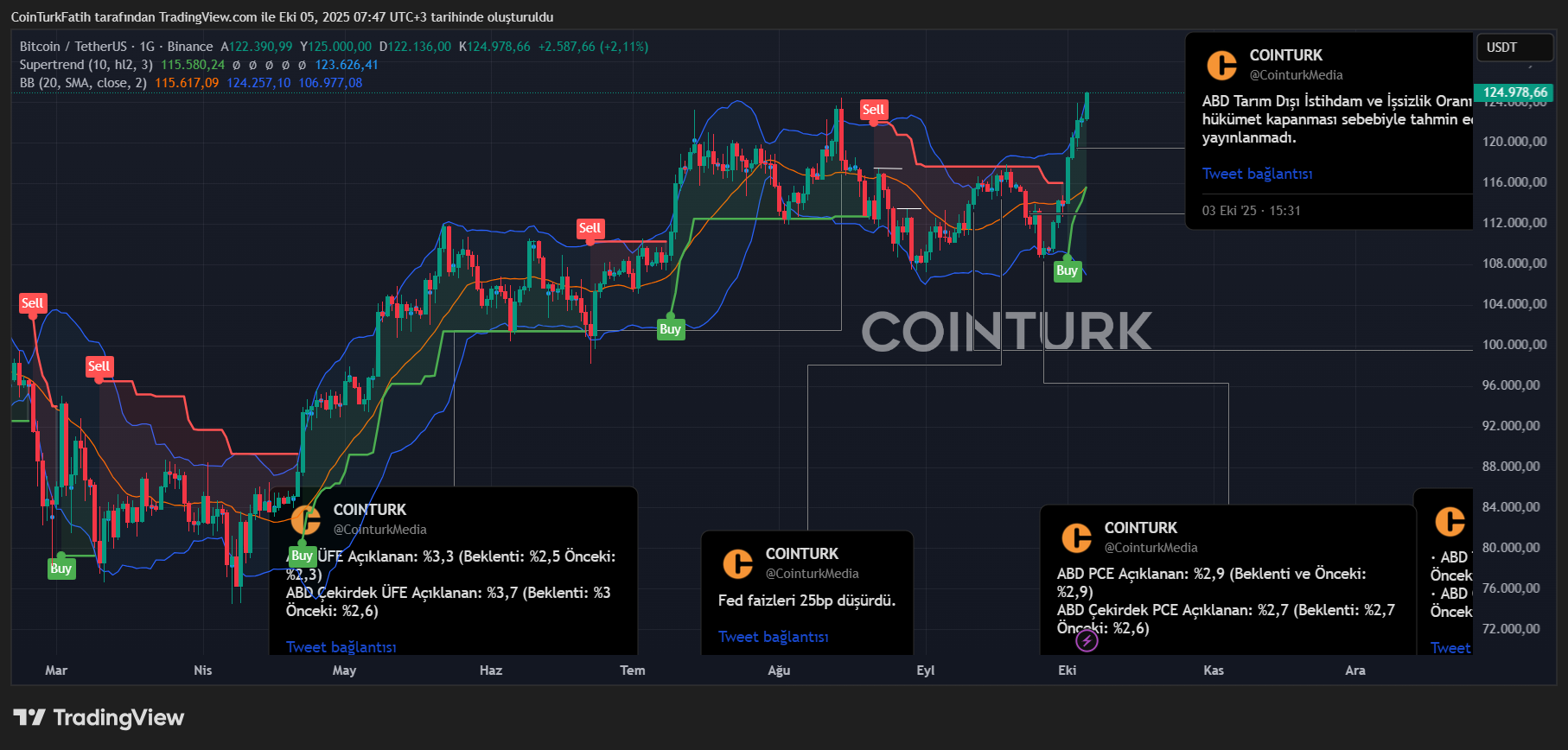The height and width of the screenshot is (750, 1568).
Task: Click the 'Kas' label on the time axis
Action: 1214,671
